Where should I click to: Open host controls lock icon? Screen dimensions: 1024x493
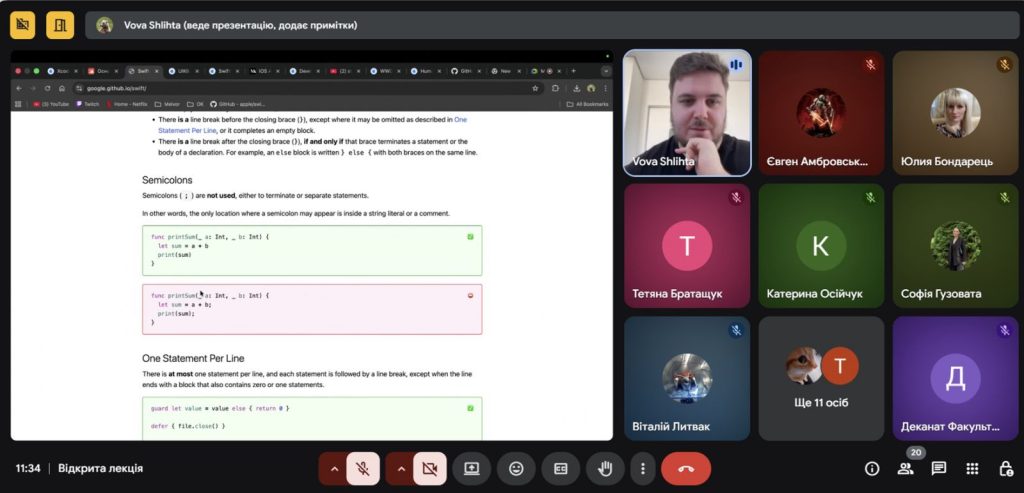[x=1005, y=468]
